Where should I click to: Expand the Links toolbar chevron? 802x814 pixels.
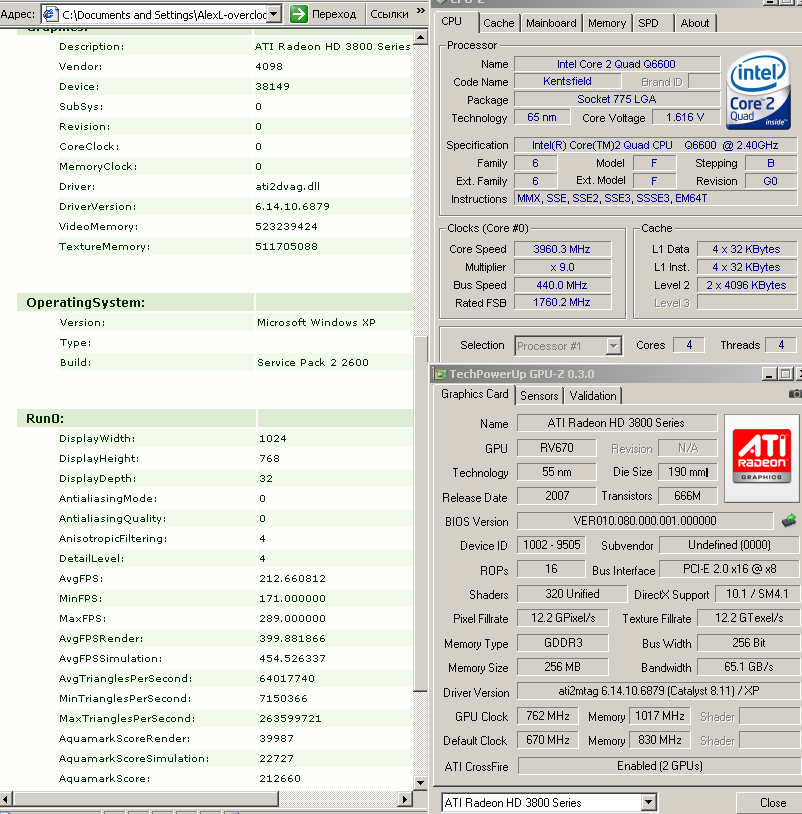[x=421, y=10]
